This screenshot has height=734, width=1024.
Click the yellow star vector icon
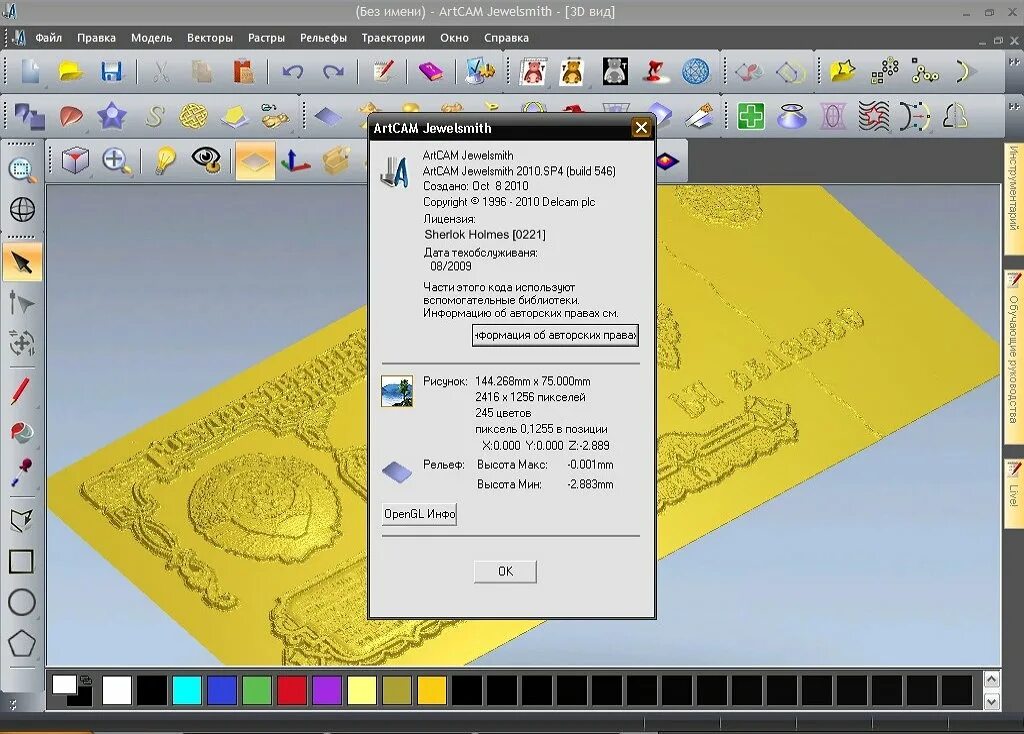pyautogui.click(x=842, y=70)
